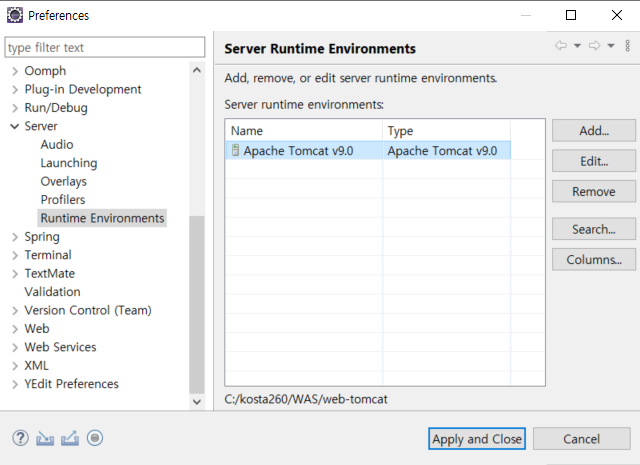
Task: Select the Terminal label in tree
Action: pos(48,255)
